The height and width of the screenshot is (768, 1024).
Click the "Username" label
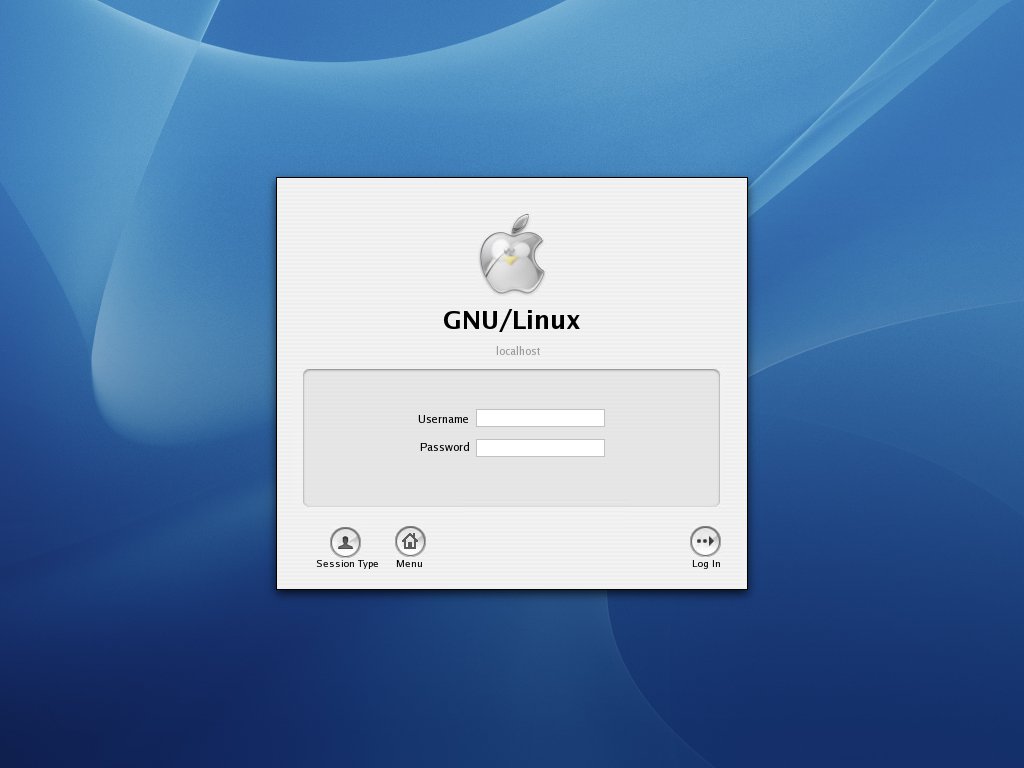click(443, 419)
